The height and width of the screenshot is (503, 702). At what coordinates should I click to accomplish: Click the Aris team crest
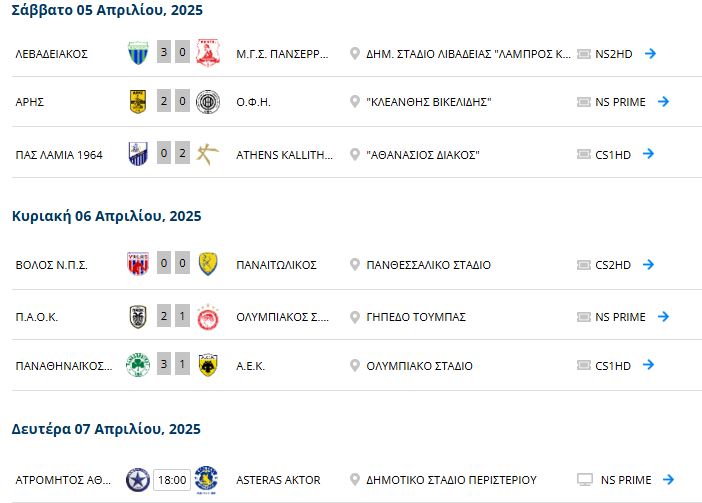[x=138, y=102]
